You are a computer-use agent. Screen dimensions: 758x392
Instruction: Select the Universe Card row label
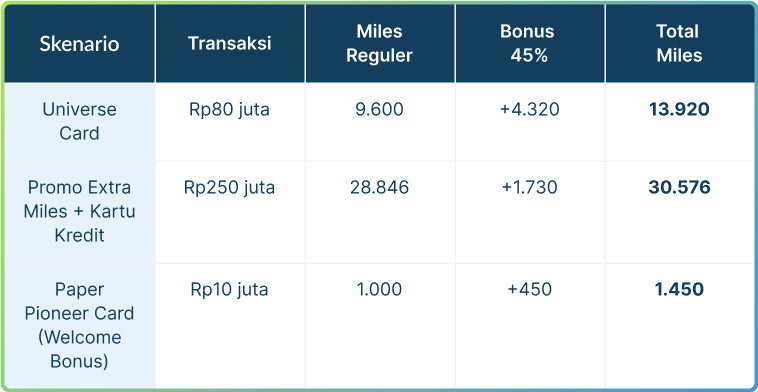[x=79, y=121]
